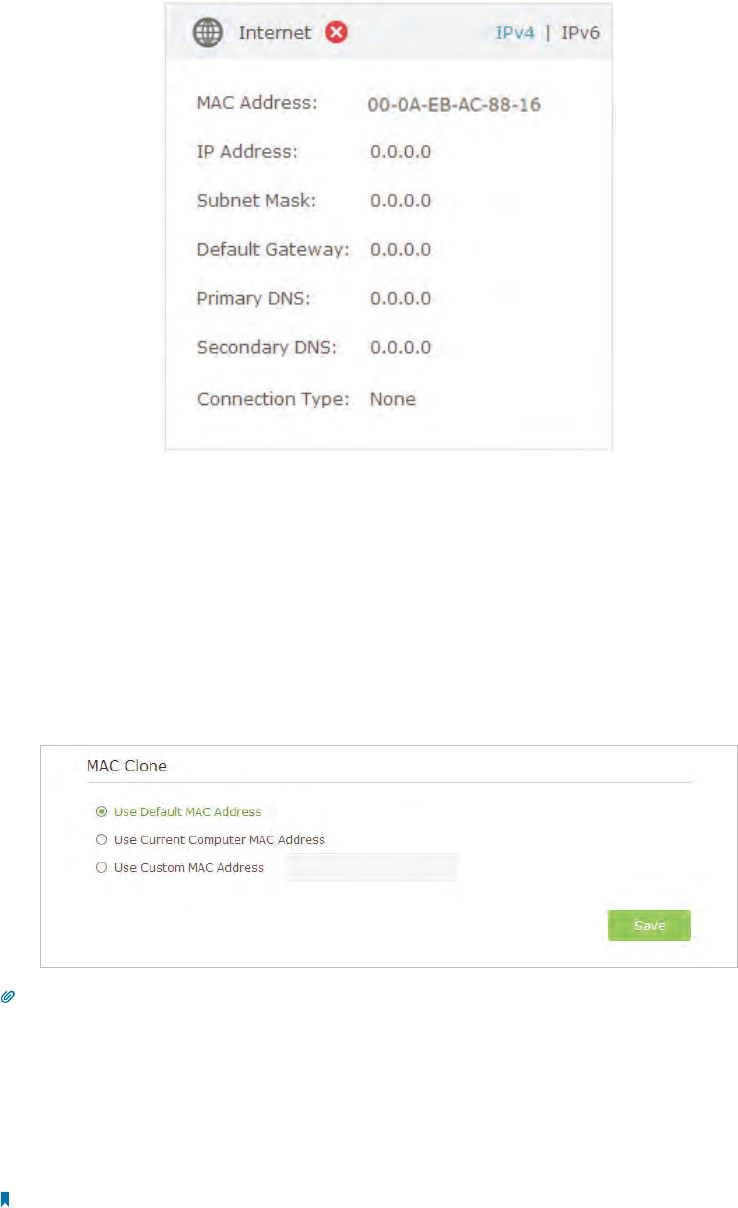The width and height of the screenshot is (738, 1208).
Task: Click the green Save button
Action: 649,926
